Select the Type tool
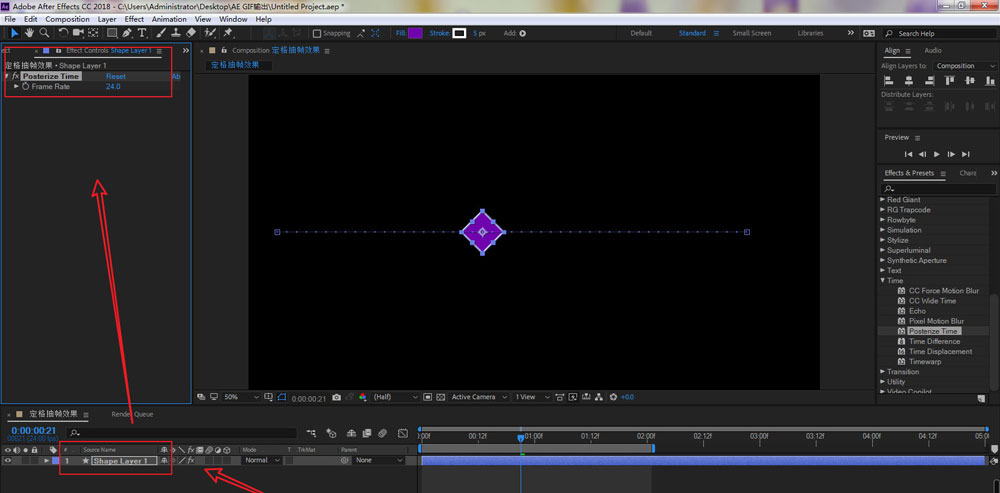 pos(142,33)
